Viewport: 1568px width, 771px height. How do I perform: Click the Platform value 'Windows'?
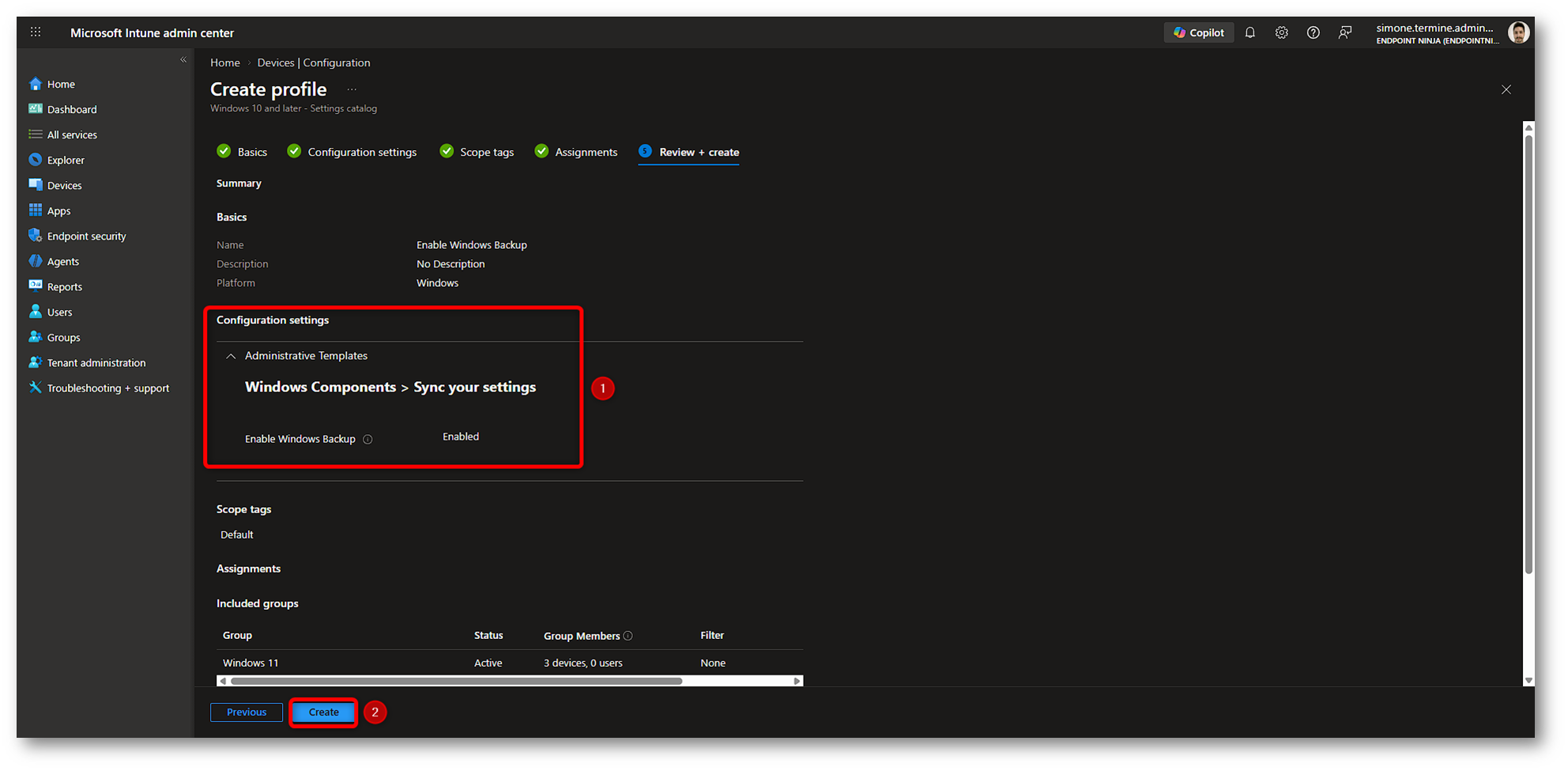click(x=437, y=283)
